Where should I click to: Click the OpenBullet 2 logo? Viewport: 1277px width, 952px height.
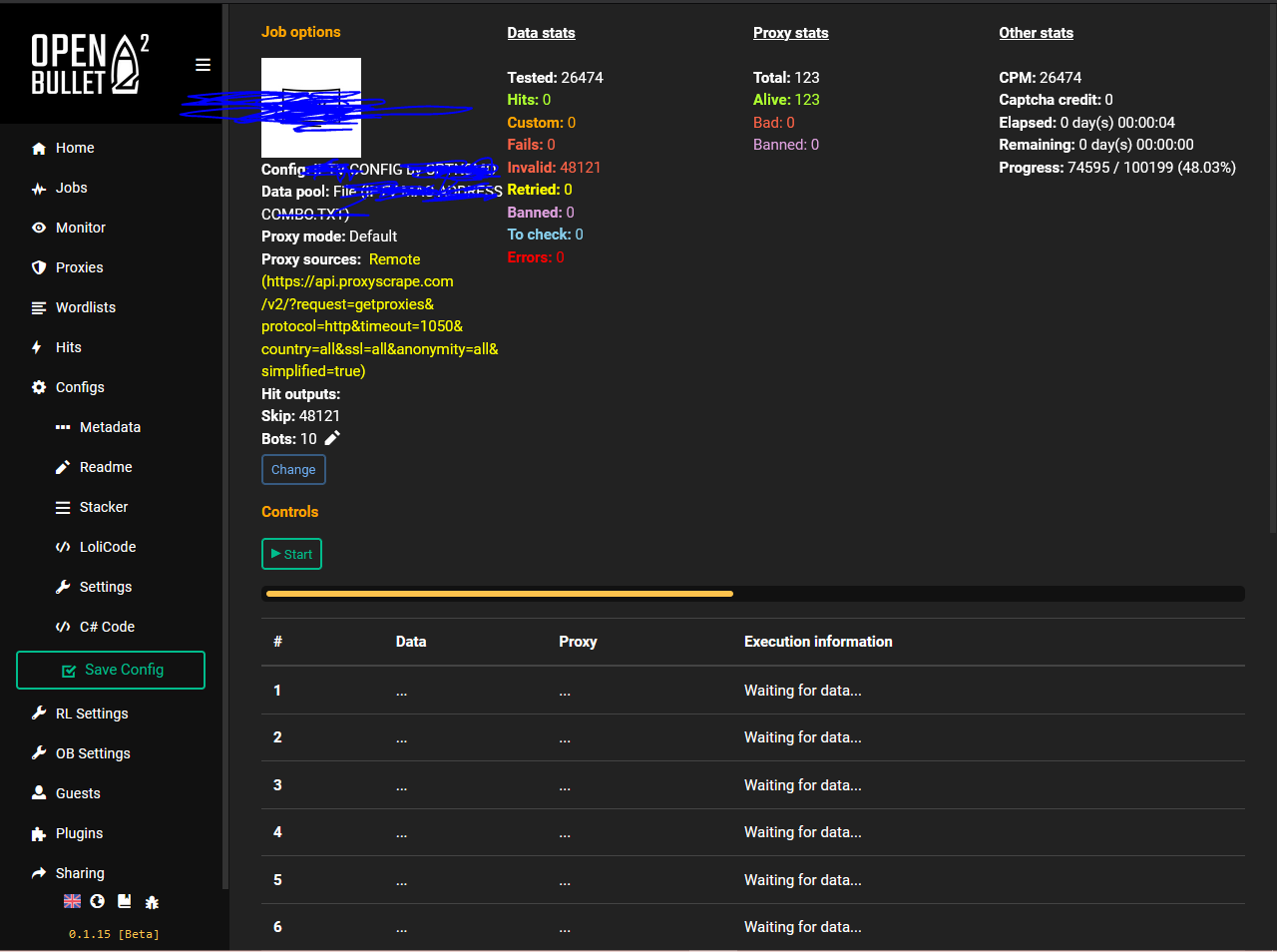pos(91,64)
